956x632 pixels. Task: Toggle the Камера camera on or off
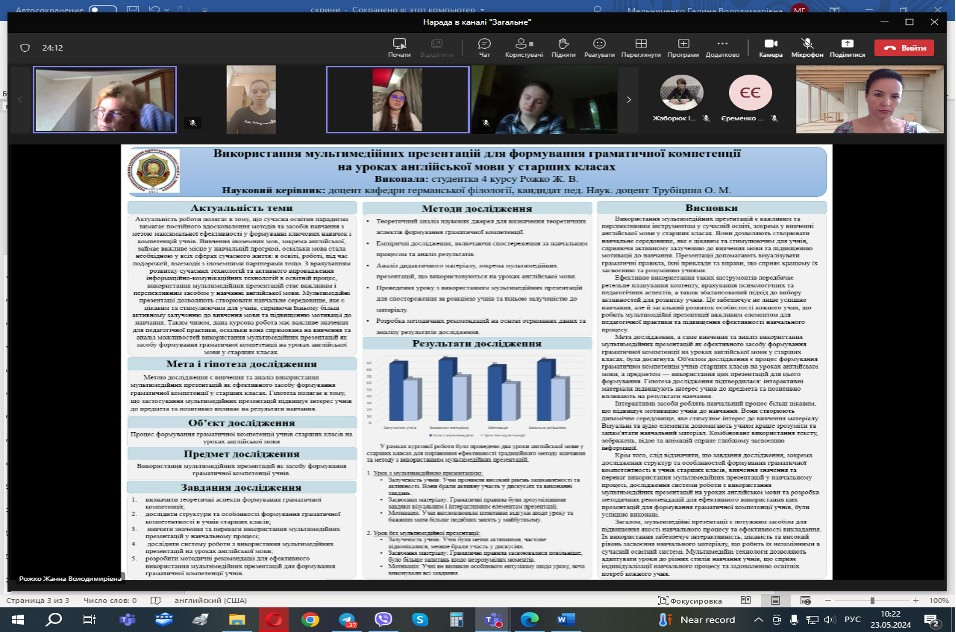pyautogui.click(x=770, y=47)
